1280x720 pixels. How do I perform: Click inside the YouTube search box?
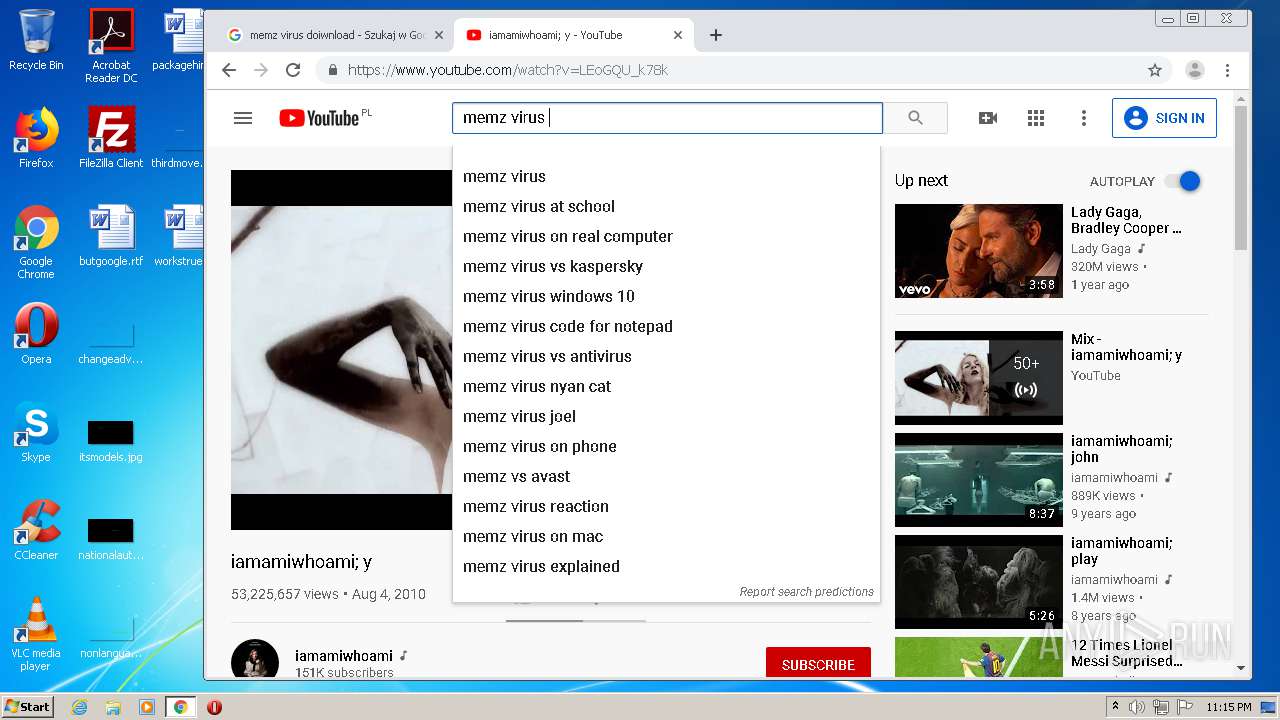[x=667, y=118]
